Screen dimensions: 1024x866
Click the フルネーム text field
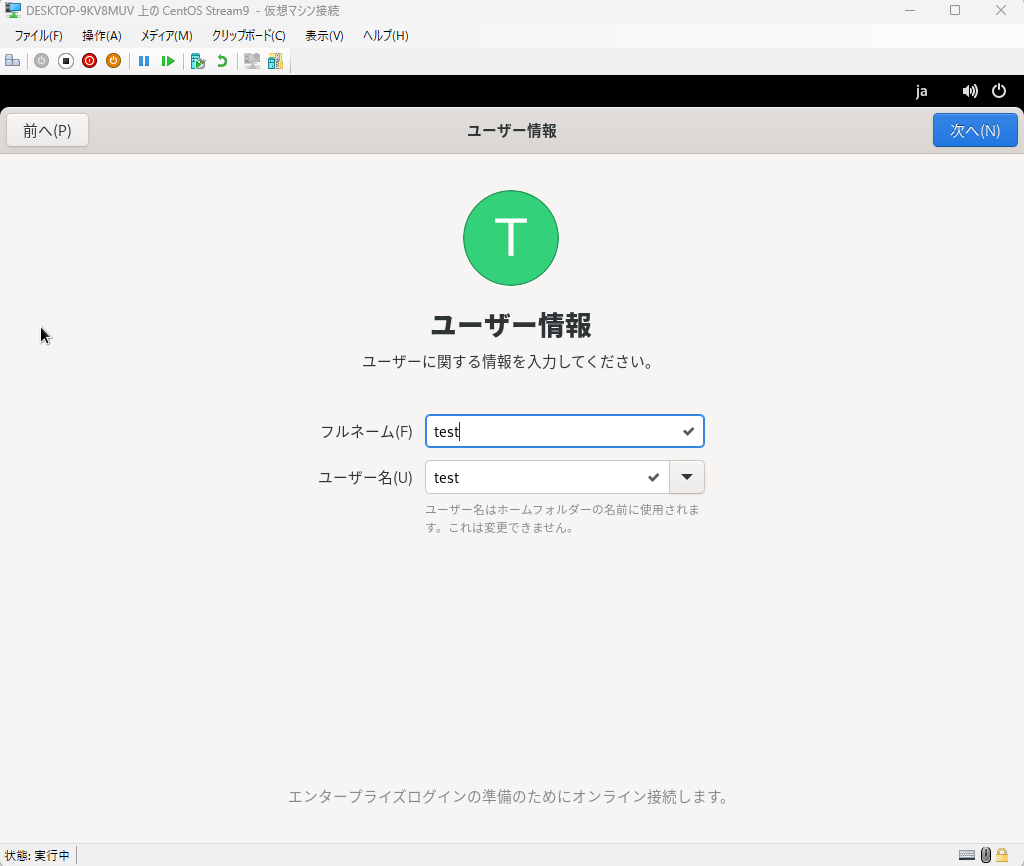point(552,432)
